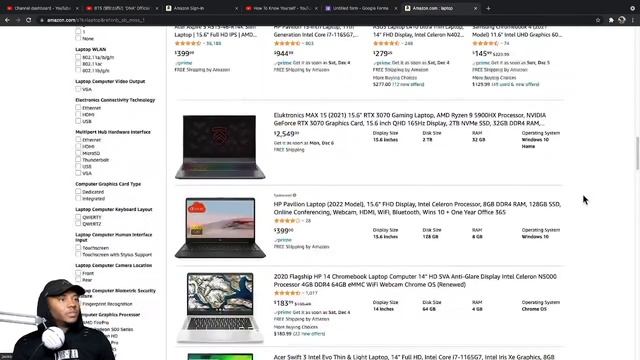Open the Chrome profile avatar
The height and width of the screenshot is (360, 640).
point(622,20)
